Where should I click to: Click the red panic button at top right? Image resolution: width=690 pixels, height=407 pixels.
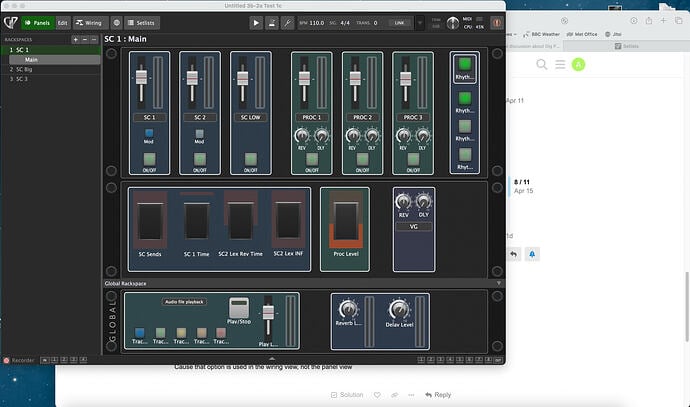coord(497,23)
